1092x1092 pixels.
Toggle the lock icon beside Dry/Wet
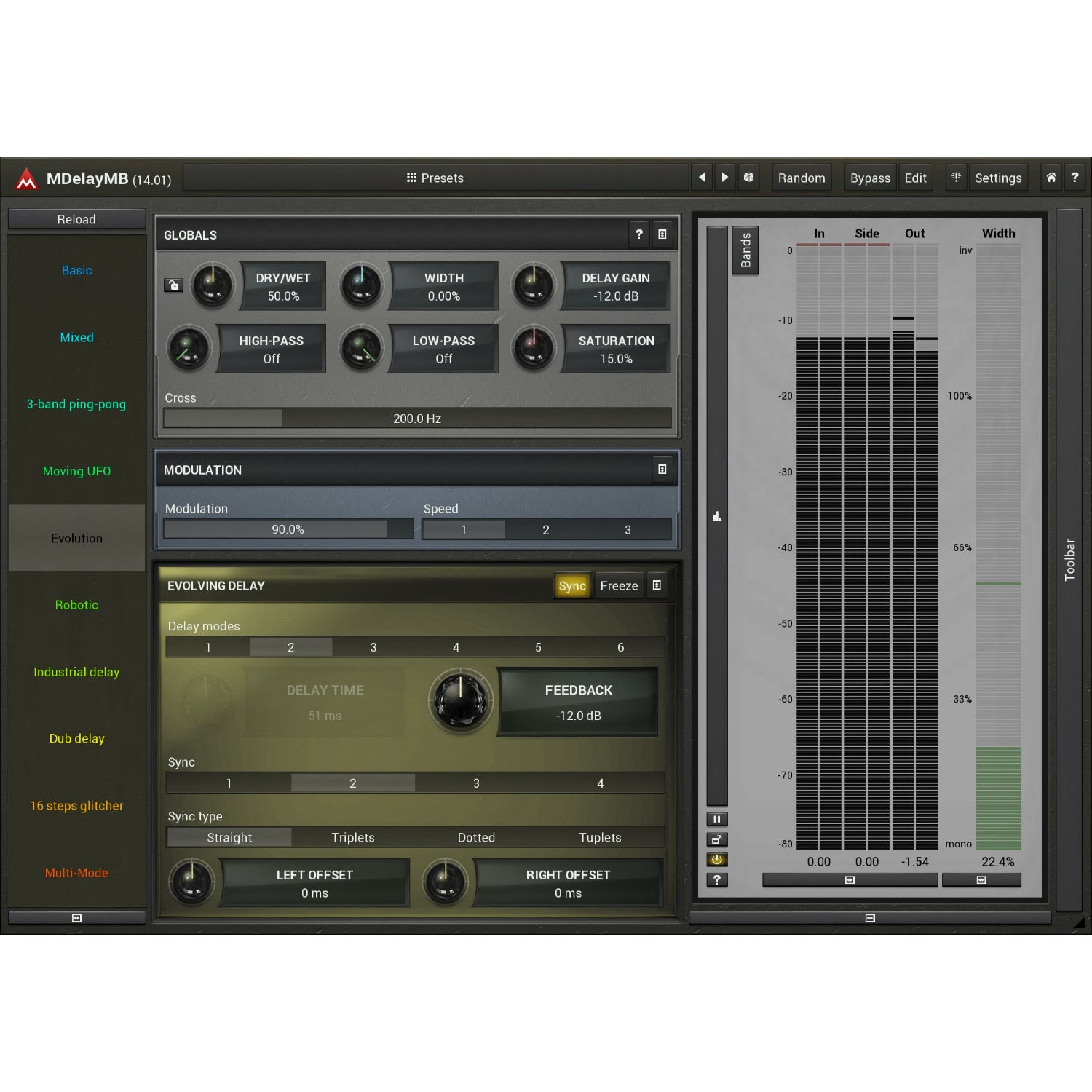click(173, 285)
